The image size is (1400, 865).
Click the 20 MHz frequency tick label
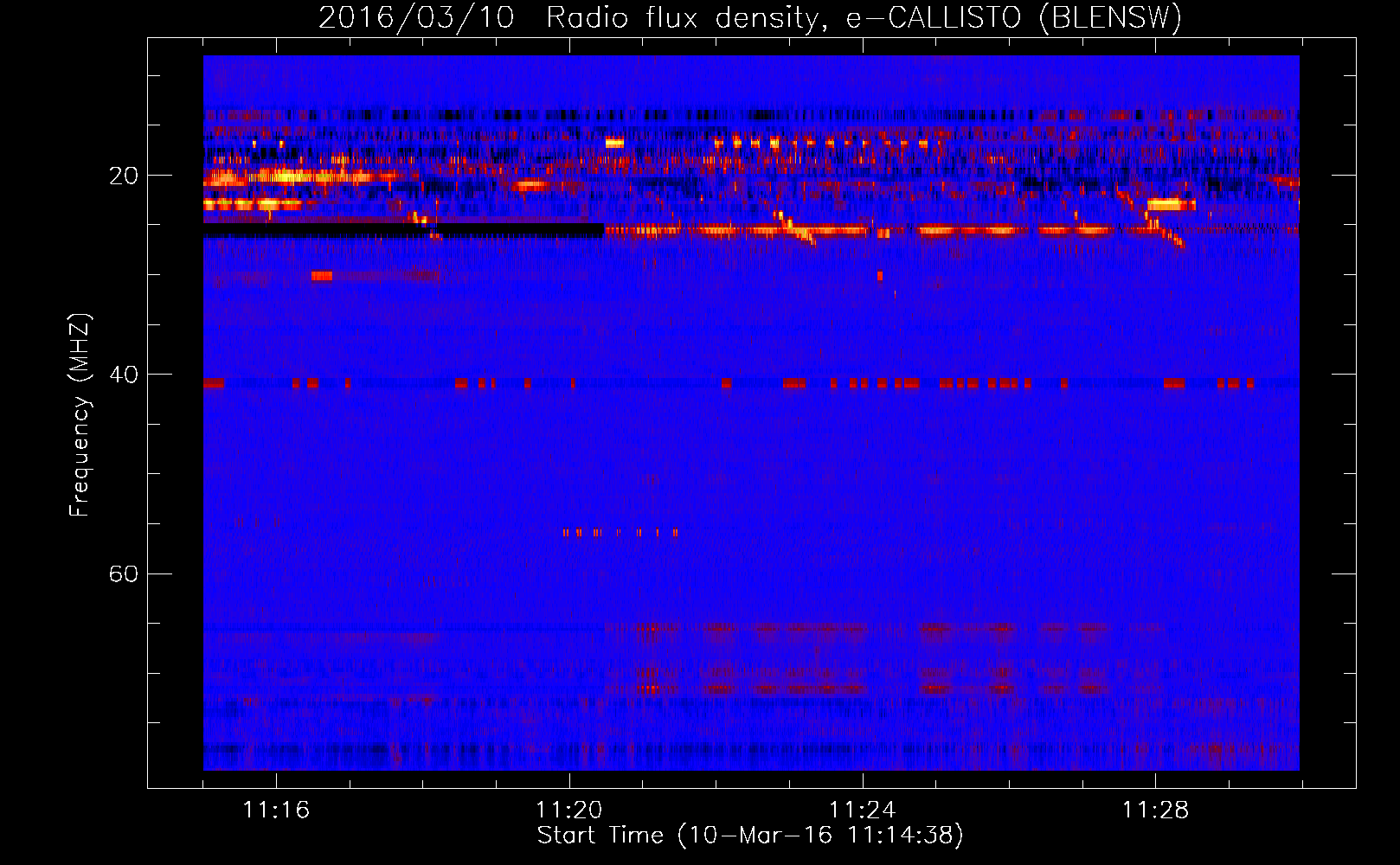click(x=124, y=176)
